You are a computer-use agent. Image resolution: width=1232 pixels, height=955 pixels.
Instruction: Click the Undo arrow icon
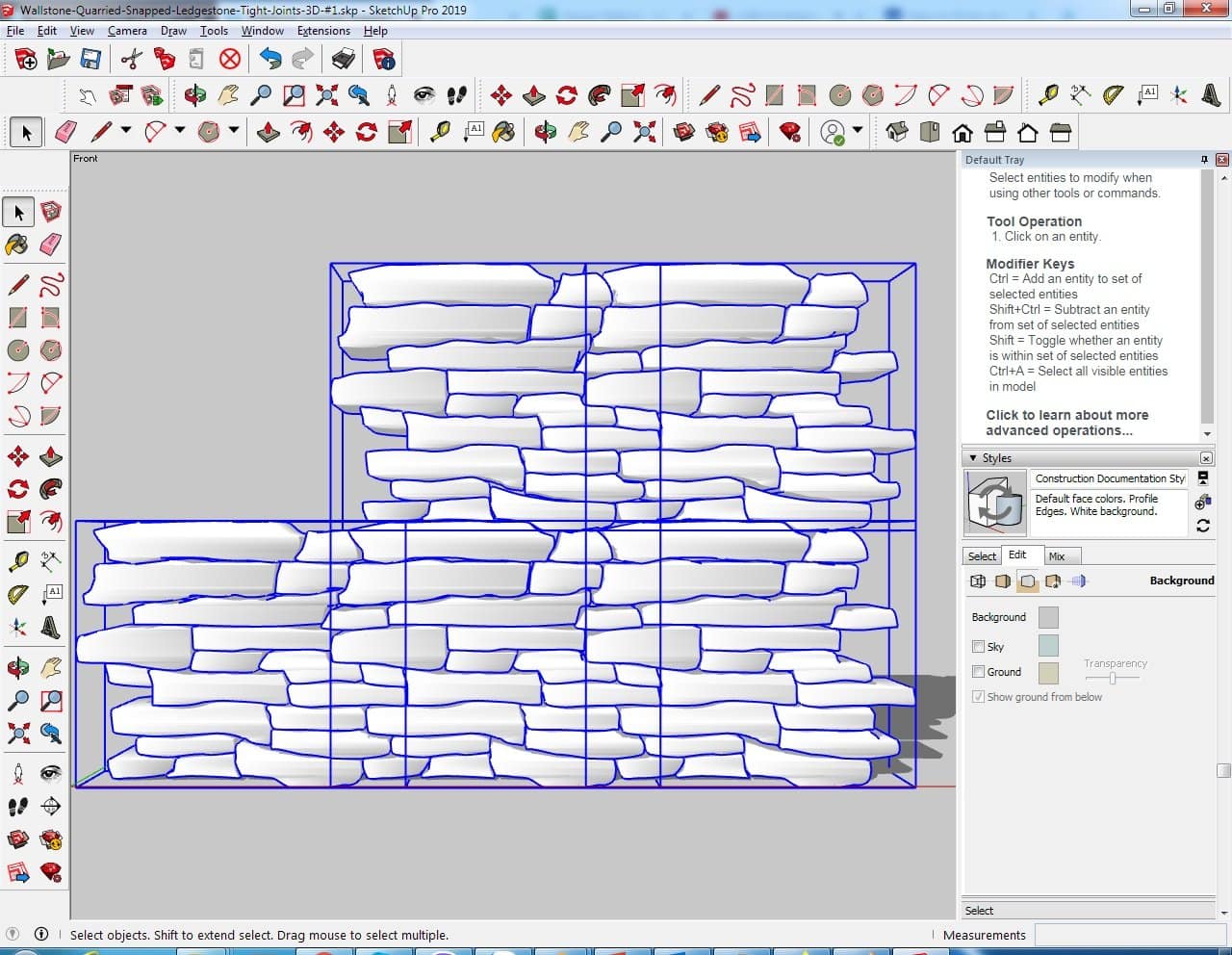270,60
